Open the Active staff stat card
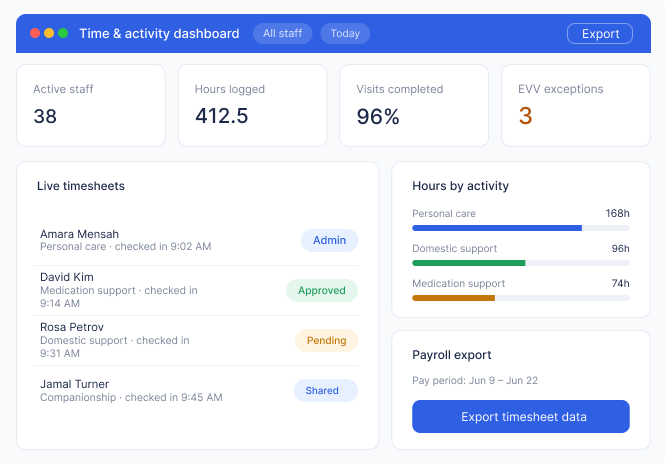Image resolution: width=665 pixels, height=464 pixels. [91, 106]
